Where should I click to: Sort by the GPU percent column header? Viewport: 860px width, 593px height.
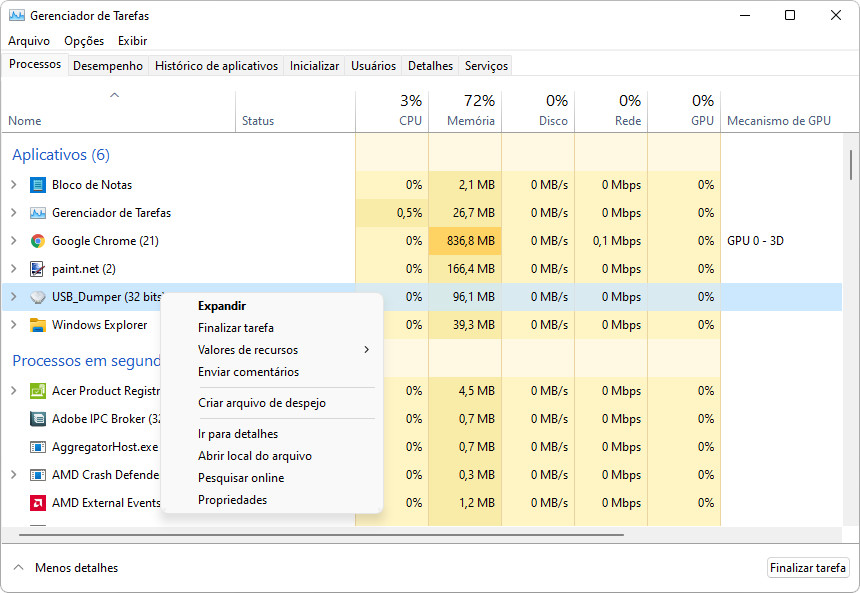[x=684, y=112]
